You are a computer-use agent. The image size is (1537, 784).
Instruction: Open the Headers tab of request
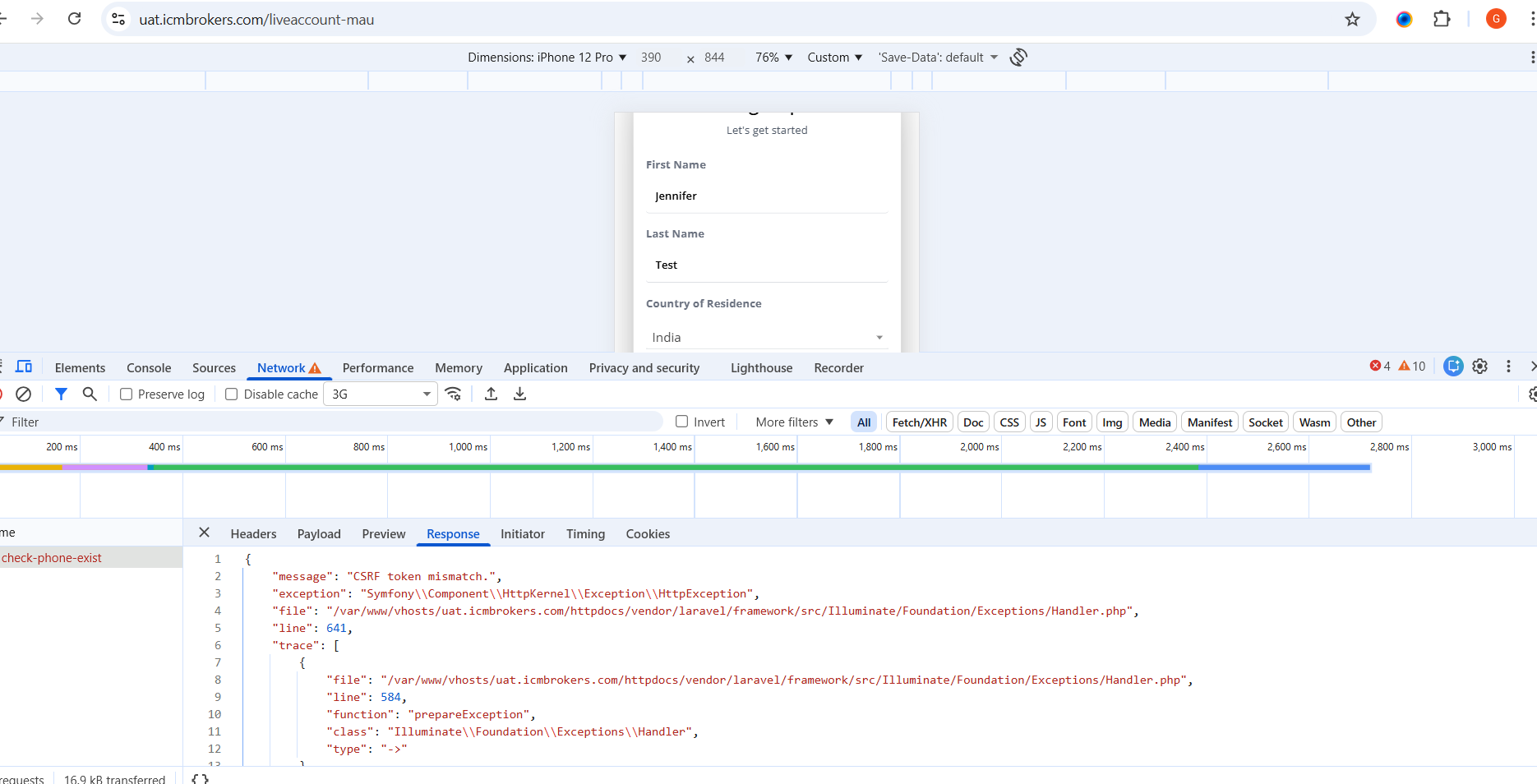click(253, 534)
